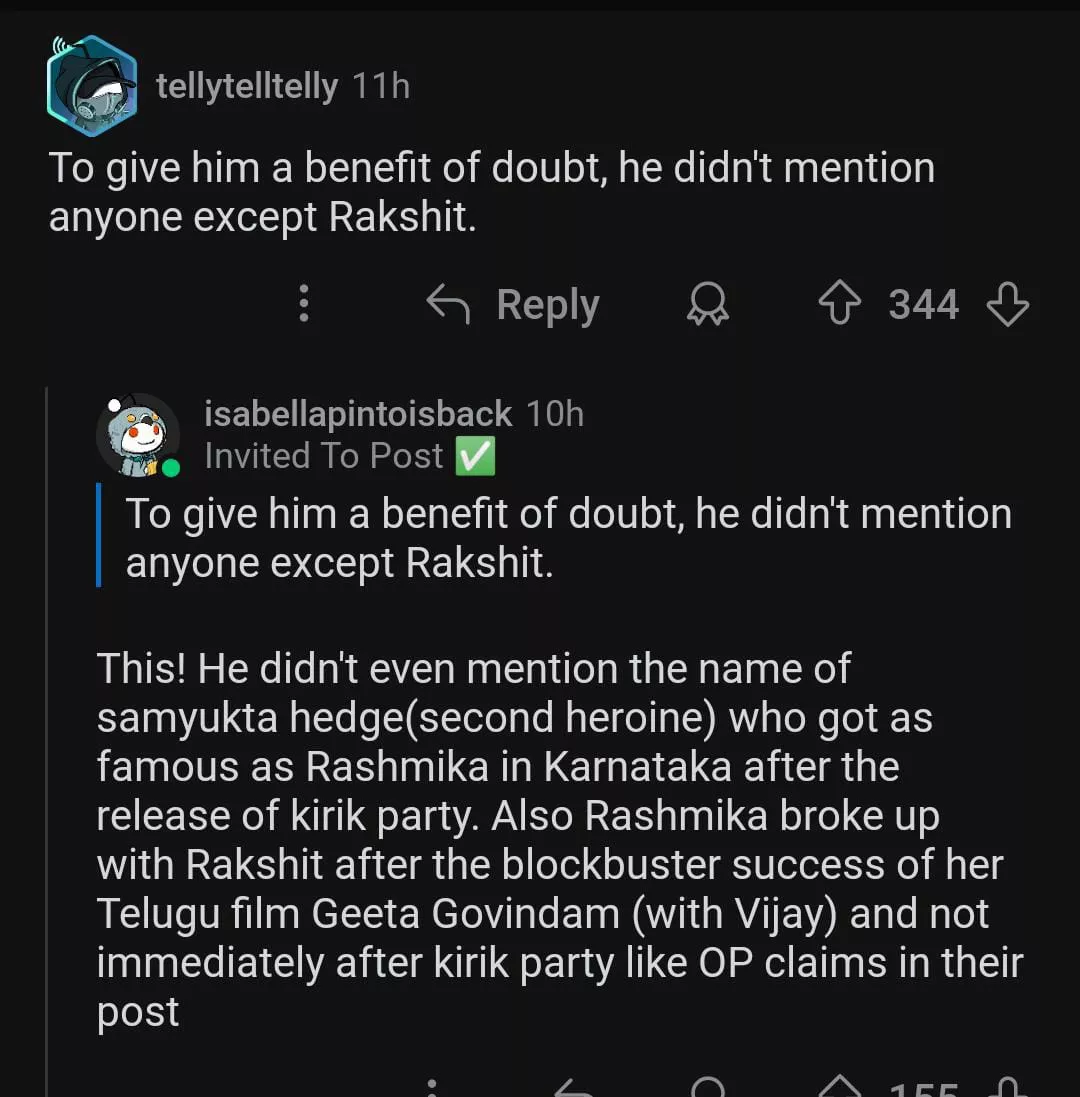This screenshot has width=1080, height=1097.
Task: Open three-dot options on isabellapintoisback's reply
Action: click(432, 1088)
